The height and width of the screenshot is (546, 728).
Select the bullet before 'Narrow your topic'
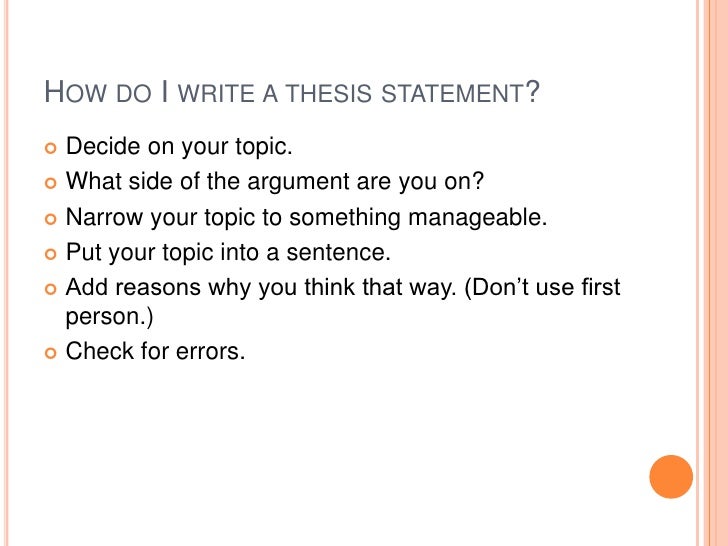(x=50, y=218)
